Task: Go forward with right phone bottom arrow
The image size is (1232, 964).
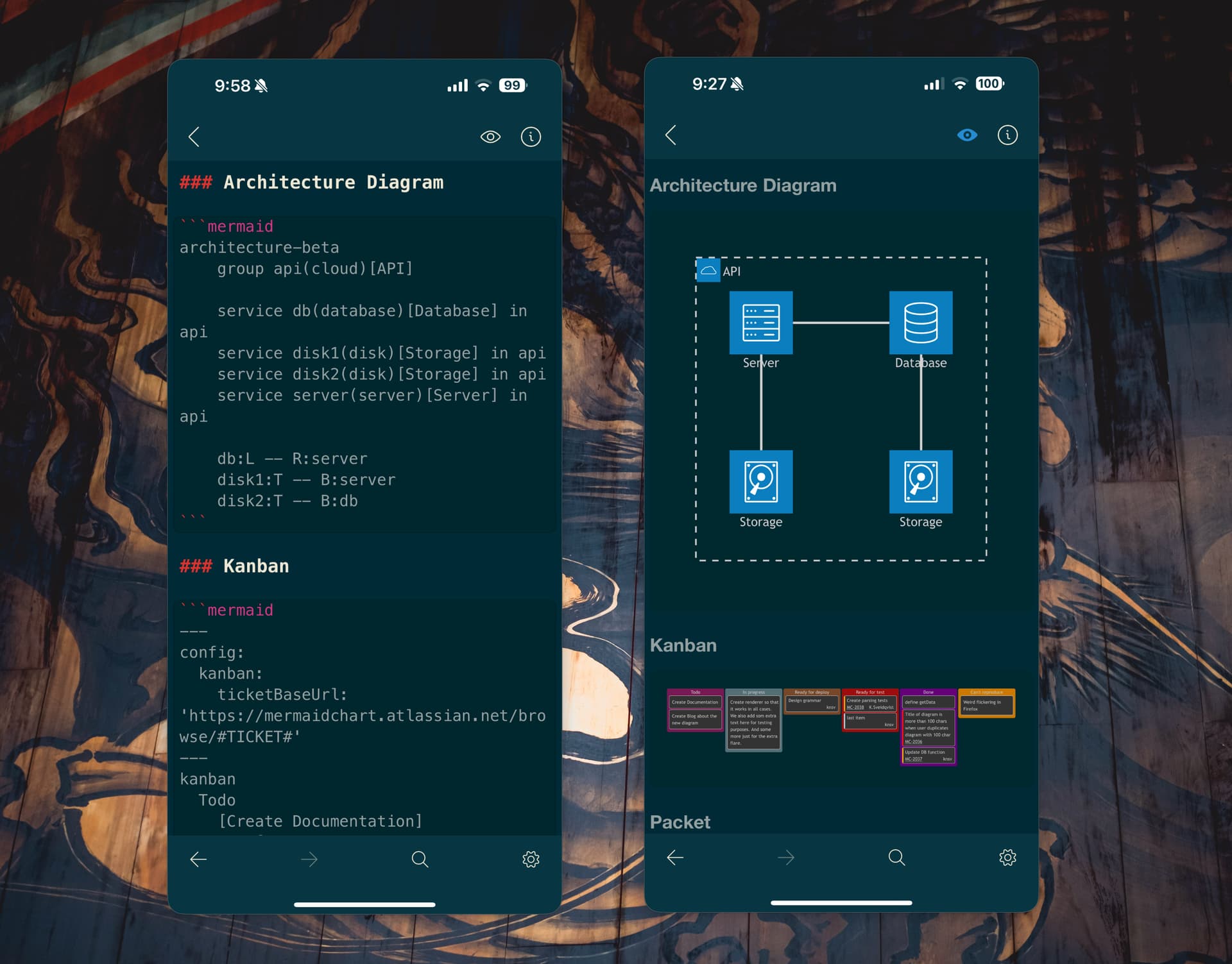Action: point(786,858)
